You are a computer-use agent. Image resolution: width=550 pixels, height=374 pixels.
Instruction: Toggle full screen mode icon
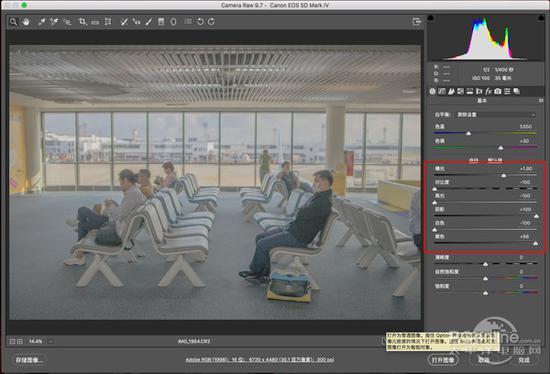click(416, 22)
